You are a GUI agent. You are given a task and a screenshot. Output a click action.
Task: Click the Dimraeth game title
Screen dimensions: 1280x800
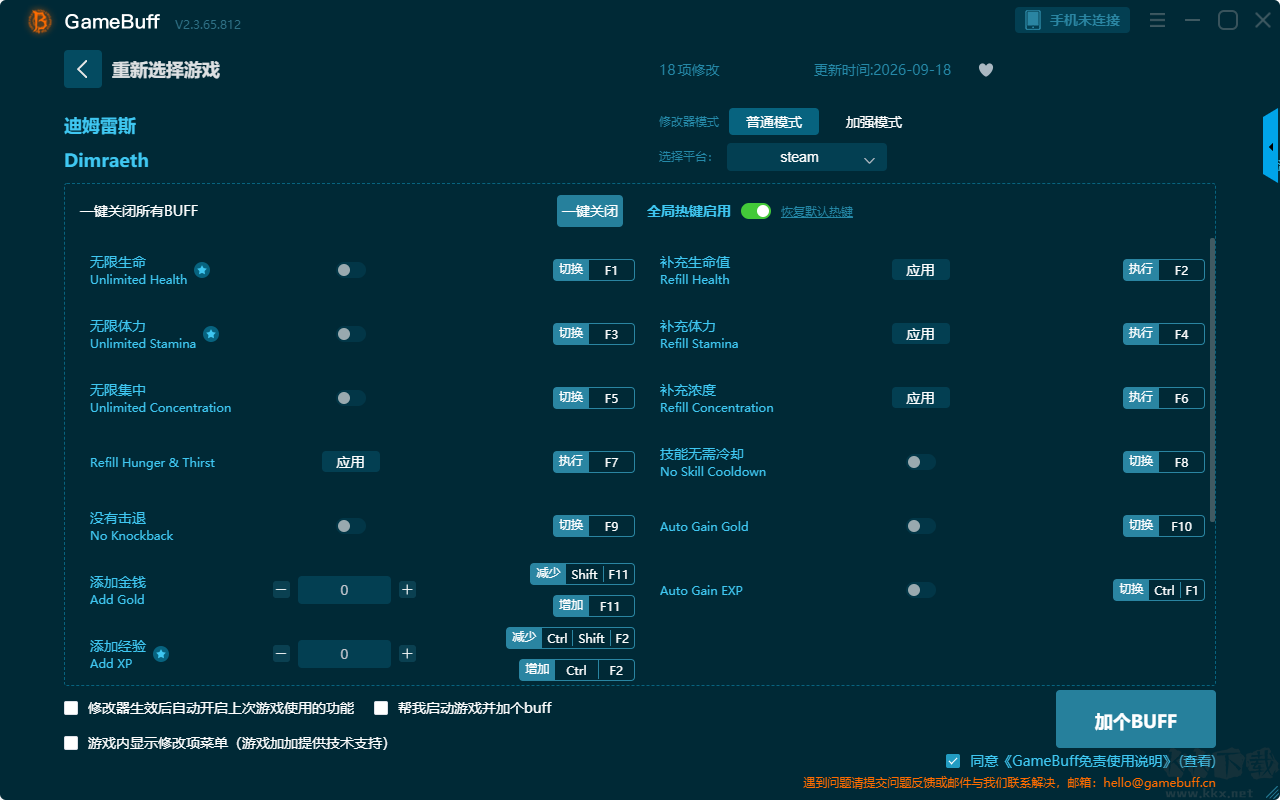point(106,160)
